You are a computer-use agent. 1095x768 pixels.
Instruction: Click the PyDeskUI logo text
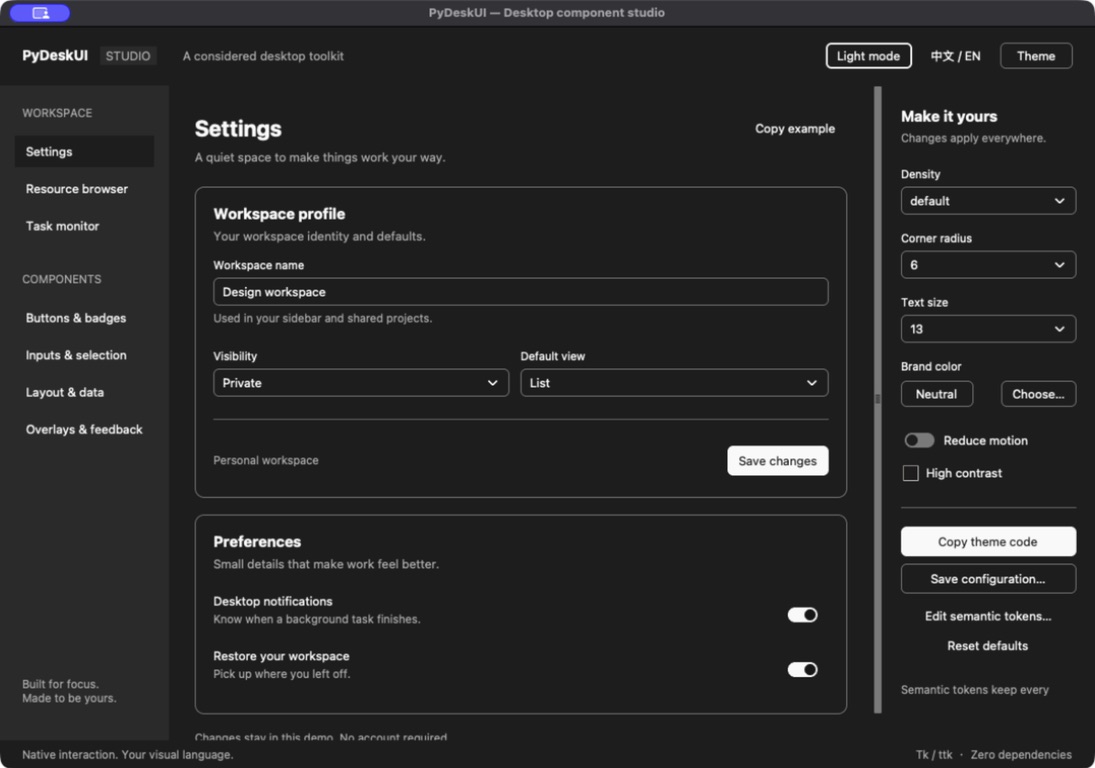coord(55,56)
